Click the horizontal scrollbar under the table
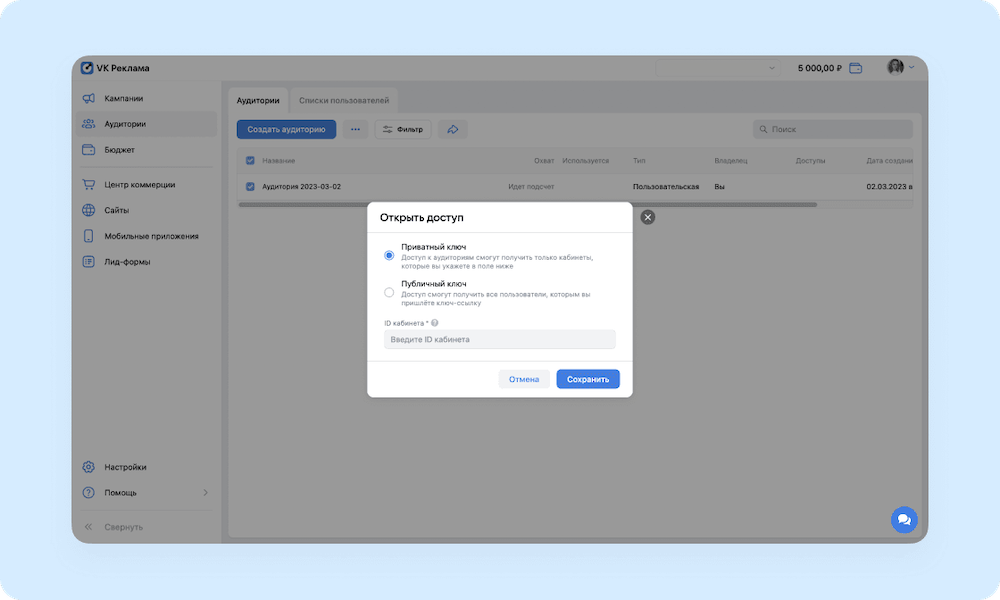Image resolution: width=1000 pixels, height=600 pixels. [527, 205]
